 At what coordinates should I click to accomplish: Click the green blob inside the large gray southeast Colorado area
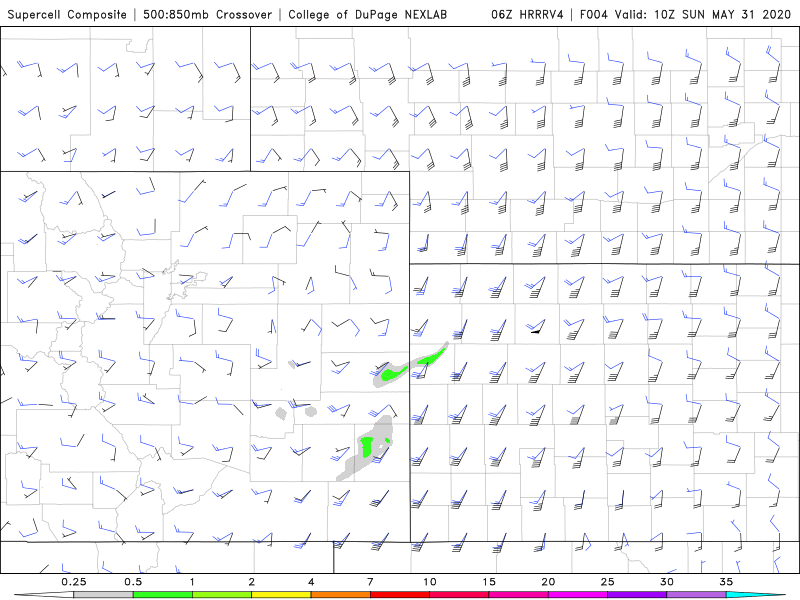[366, 446]
